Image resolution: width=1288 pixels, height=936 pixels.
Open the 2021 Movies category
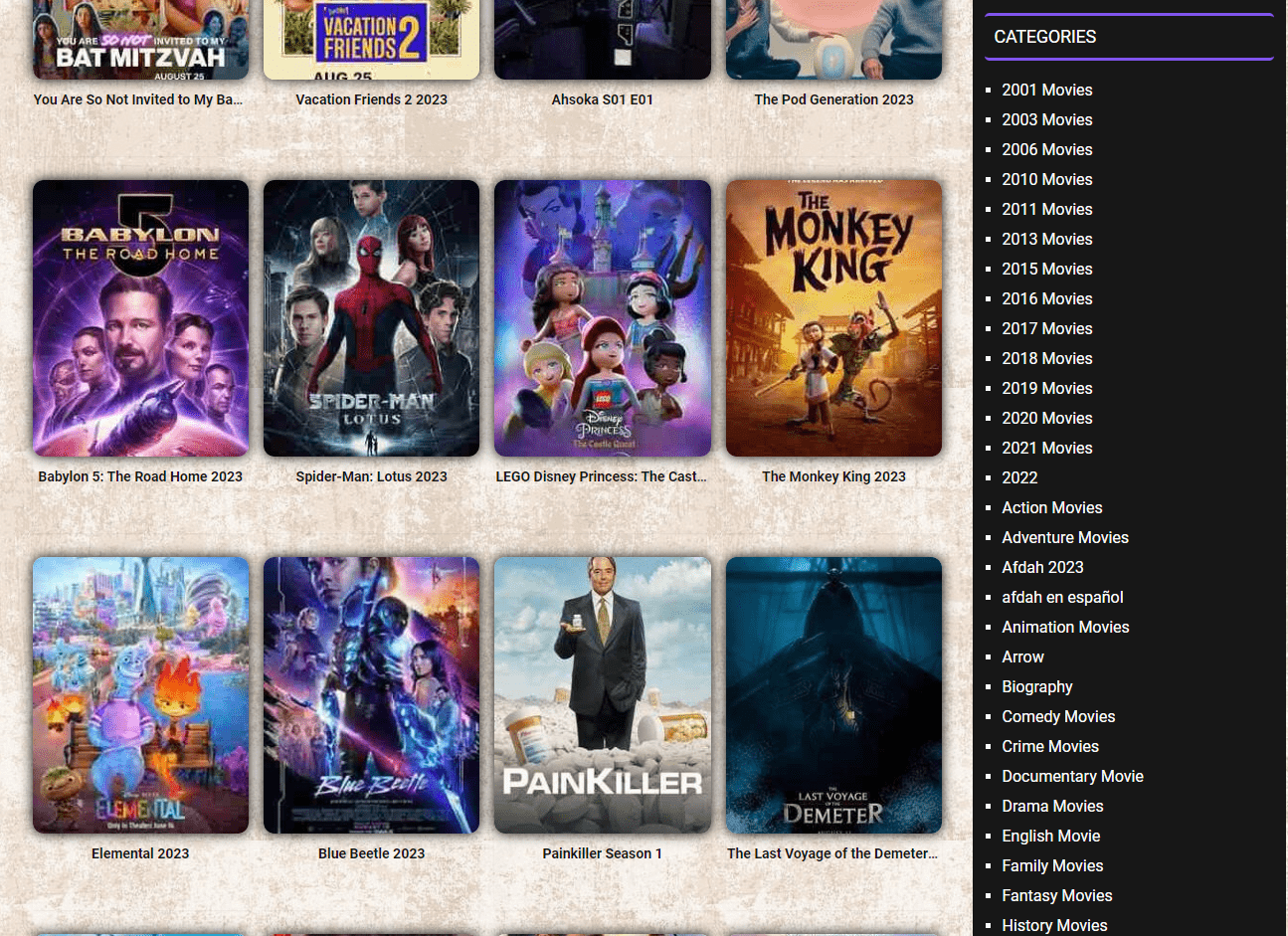click(x=1047, y=448)
